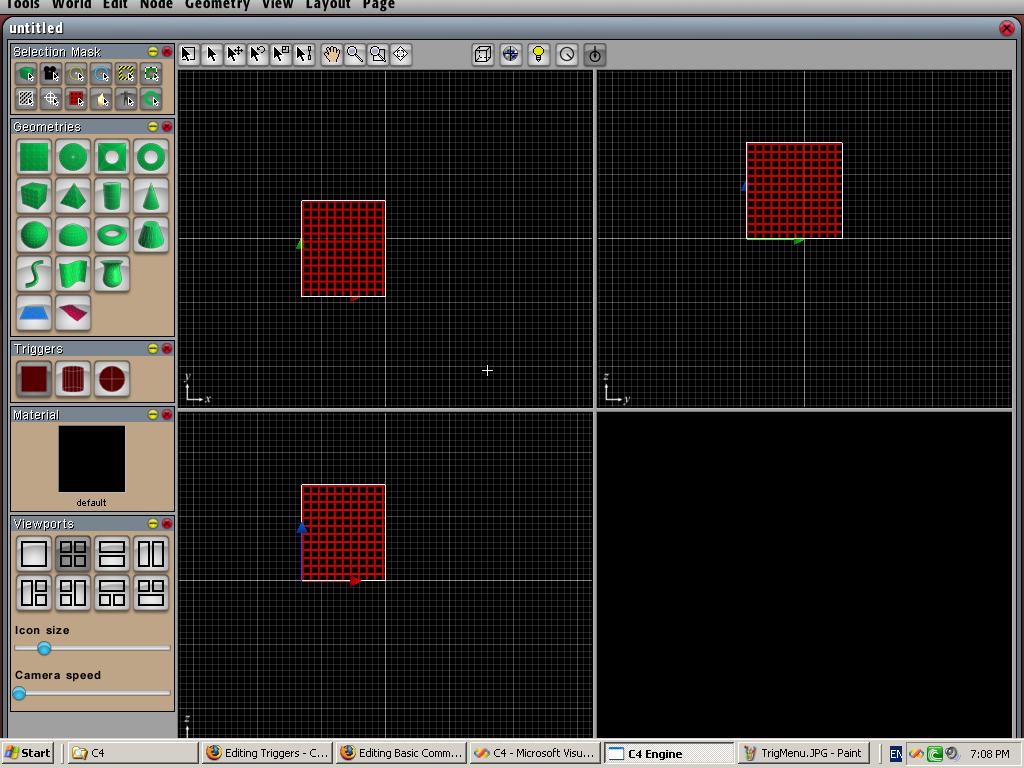The image size is (1024, 768).
Task: Collapse the Selection Mask panel
Action: (153, 52)
